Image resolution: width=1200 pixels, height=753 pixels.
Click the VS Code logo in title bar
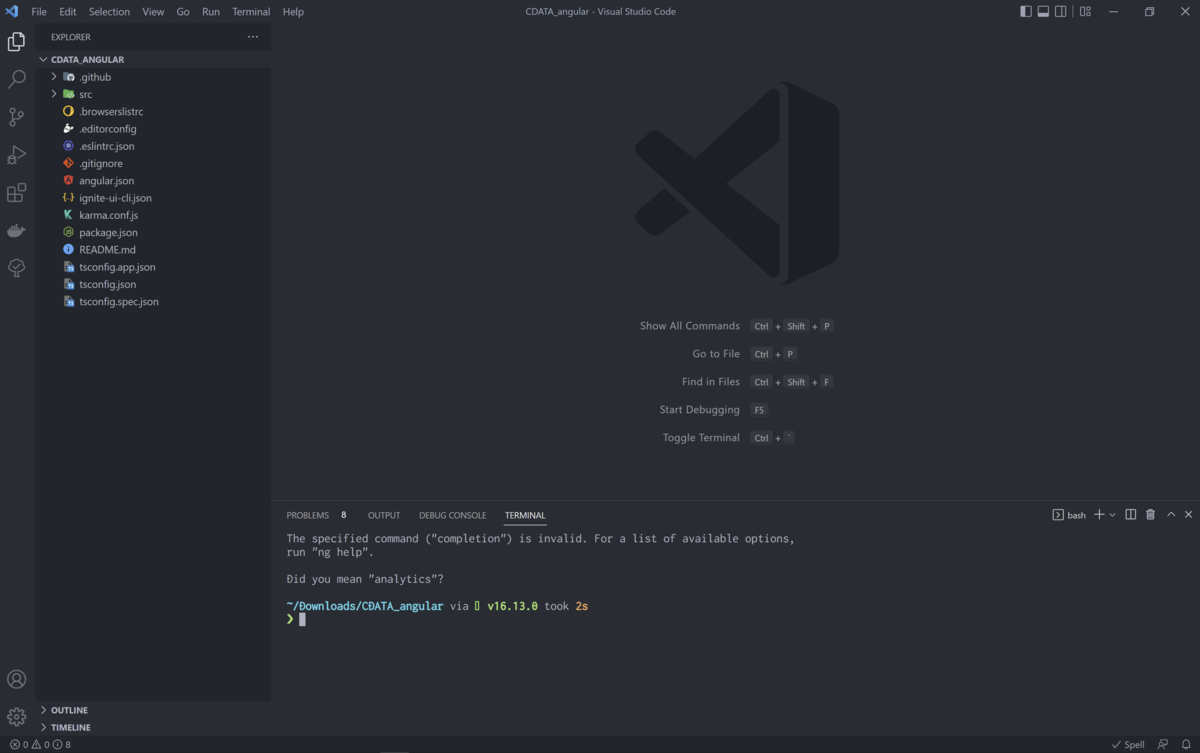click(x=12, y=12)
